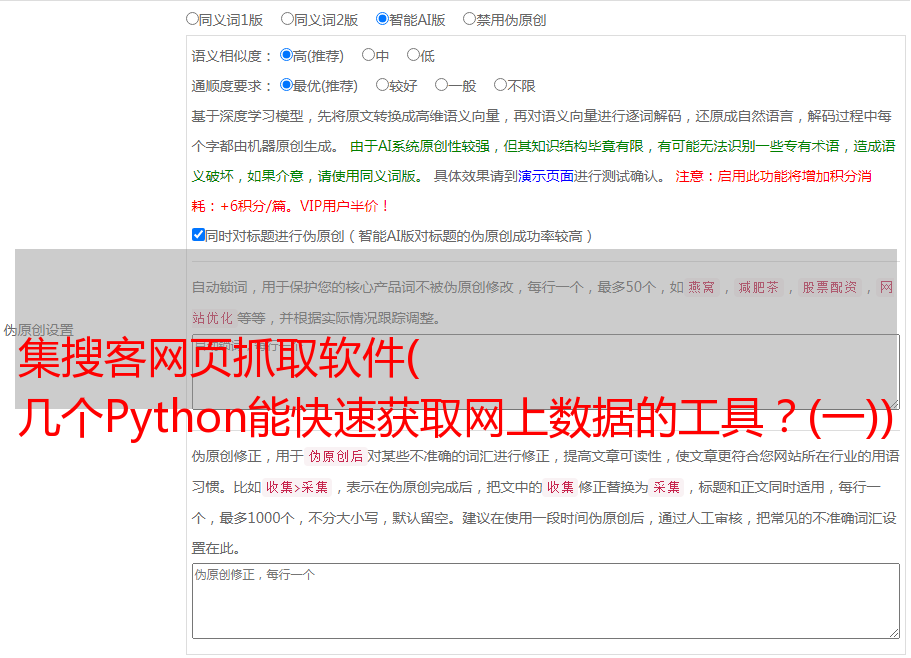Set 语义相似度 to 低
Screen dimensions: 911x658
(x=413, y=55)
